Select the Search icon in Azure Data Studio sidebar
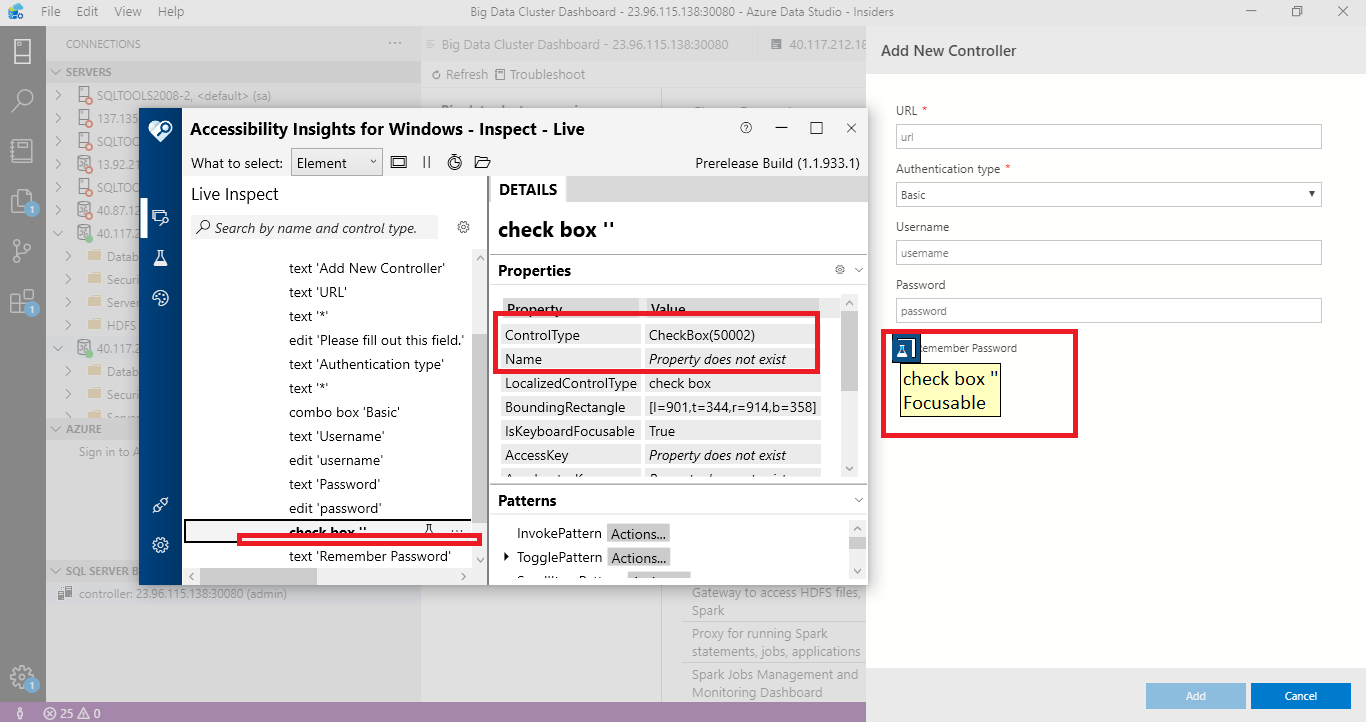Screen dimensions: 1366x722 point(23,100)
